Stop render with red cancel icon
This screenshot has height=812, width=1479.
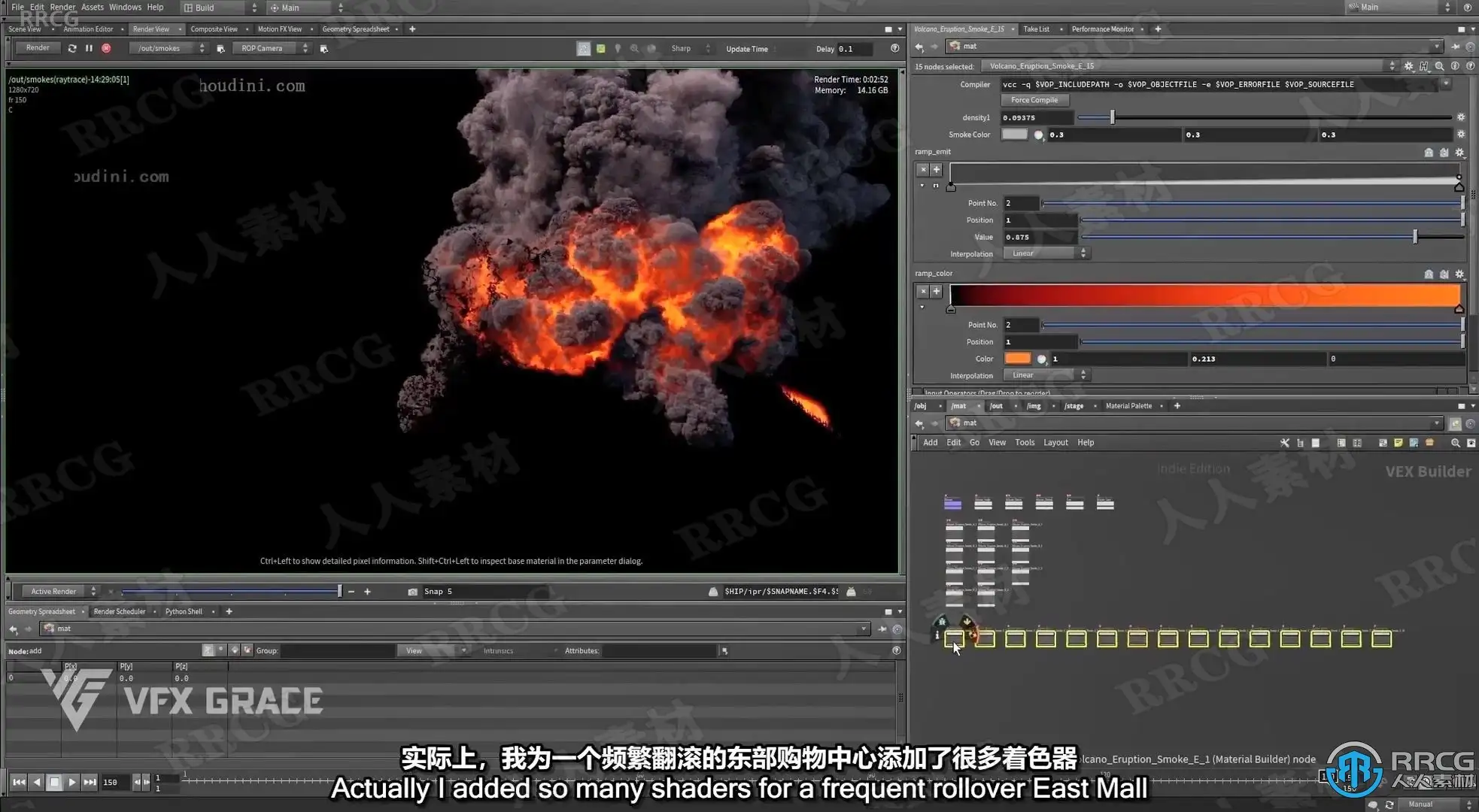click(106, 48)
